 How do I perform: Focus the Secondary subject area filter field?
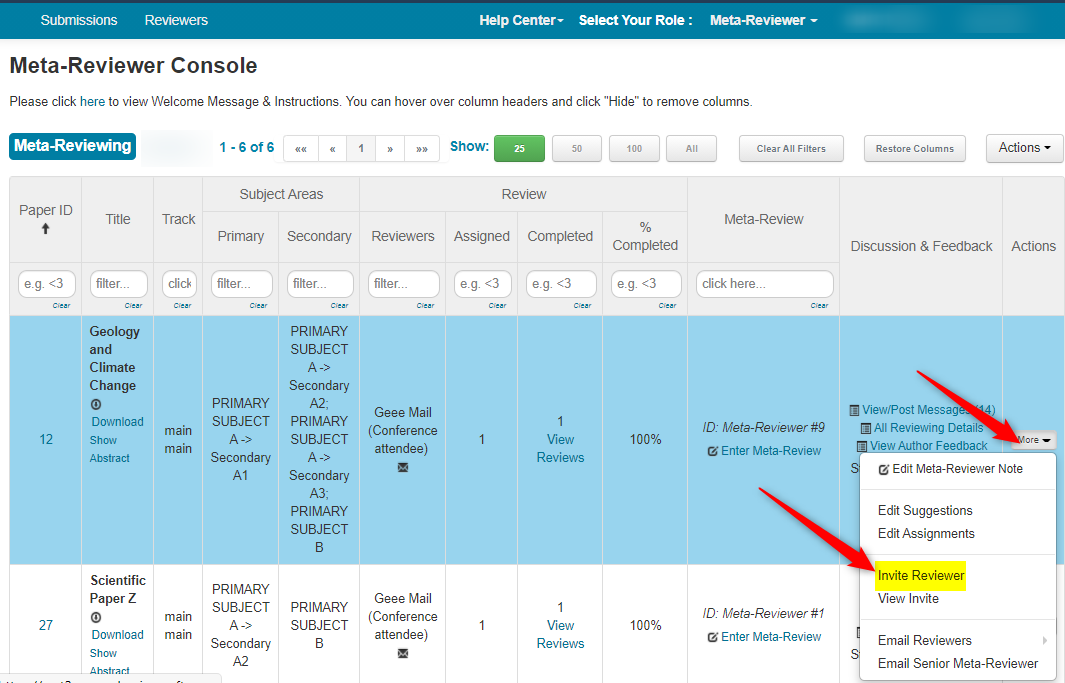(x=321, y=284)
